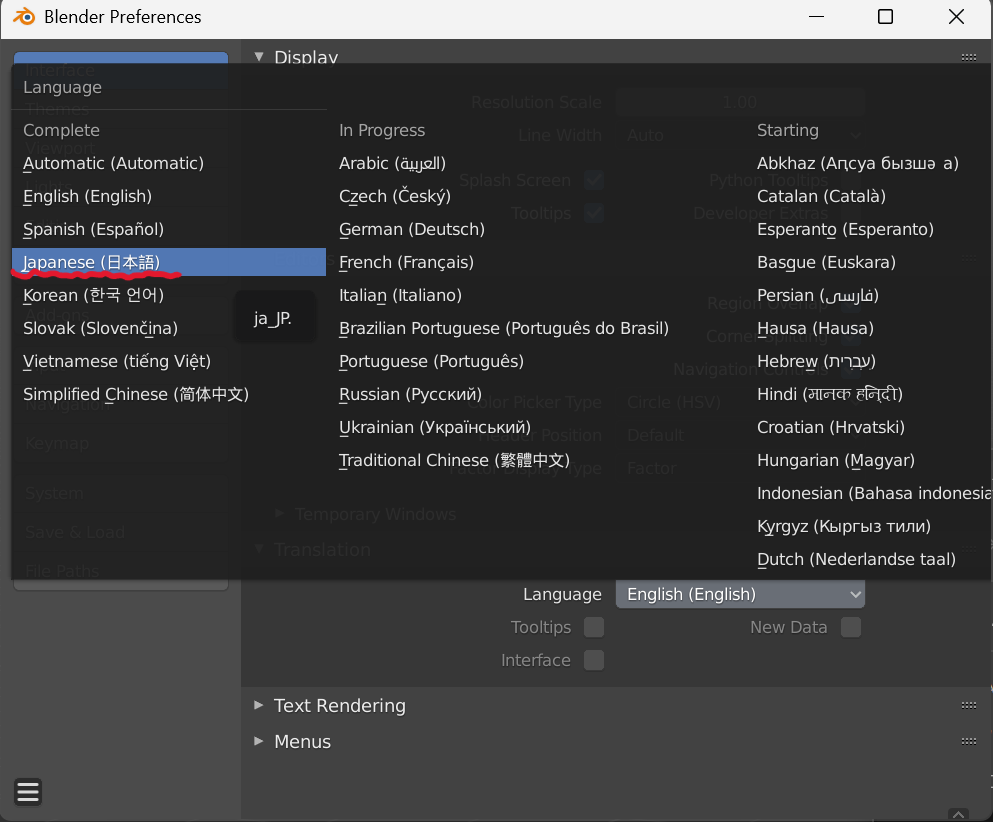
Task: Click the Blender logo in title bar
Action: pyautogui.click(x=24, y=17)
